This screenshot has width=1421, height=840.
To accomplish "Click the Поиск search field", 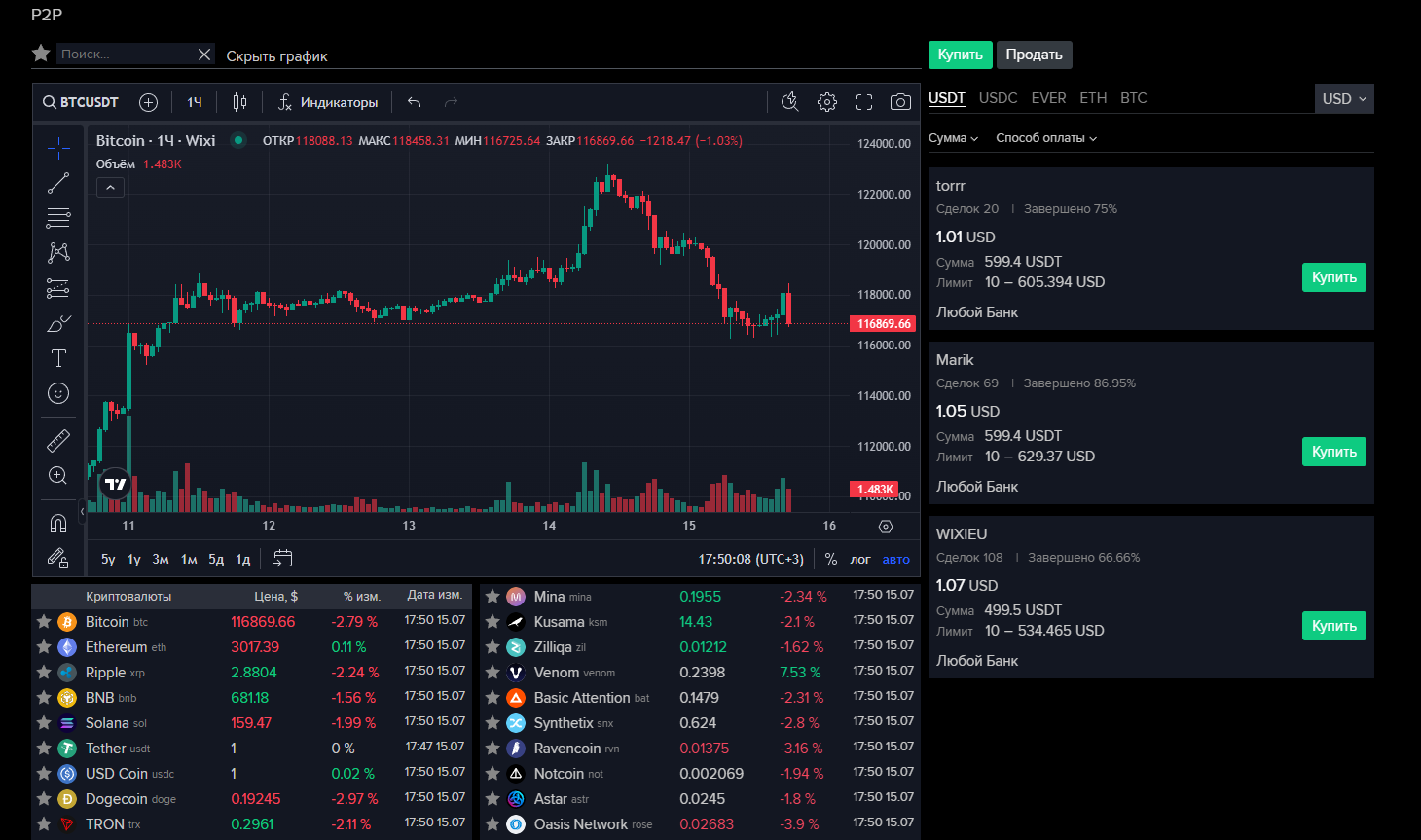I will 125,55.
